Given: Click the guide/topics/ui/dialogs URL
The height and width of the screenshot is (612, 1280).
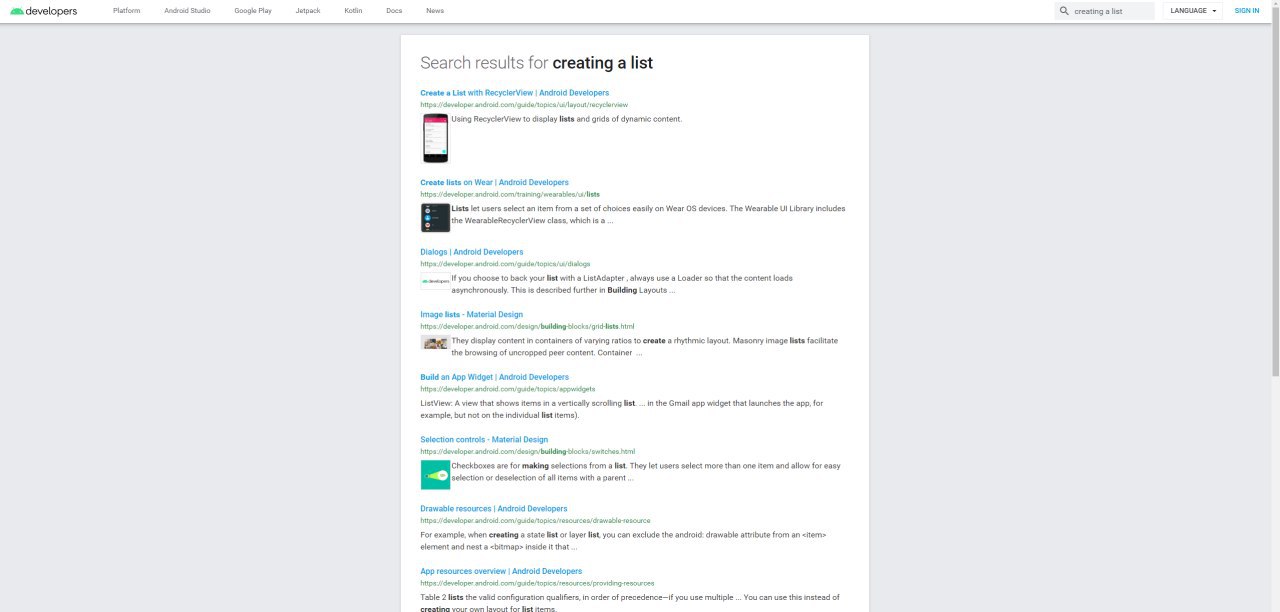Looking at the screenshot, I should point(505,264).
